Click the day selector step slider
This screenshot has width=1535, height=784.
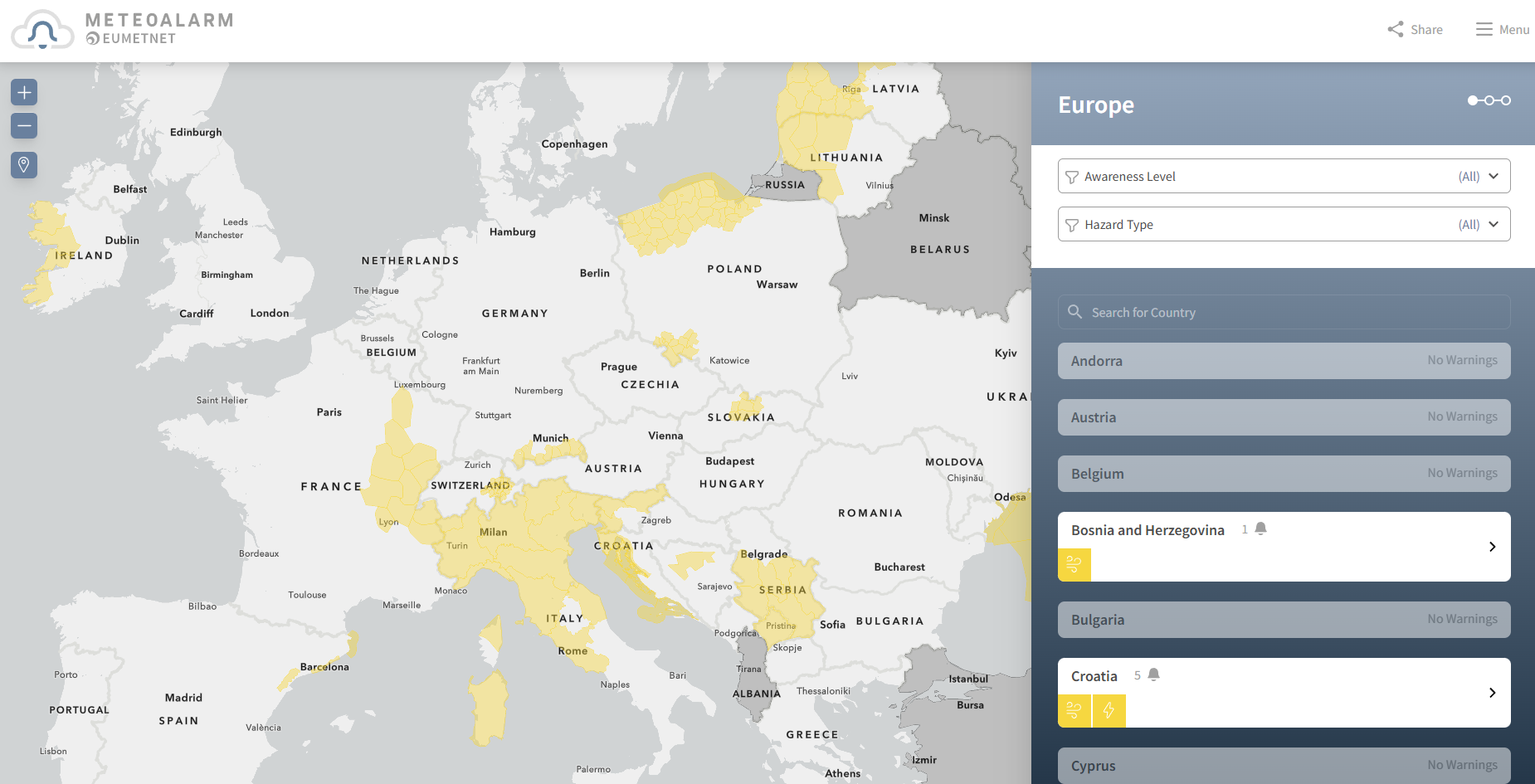pyautogui.click(x=1489, y=100)
